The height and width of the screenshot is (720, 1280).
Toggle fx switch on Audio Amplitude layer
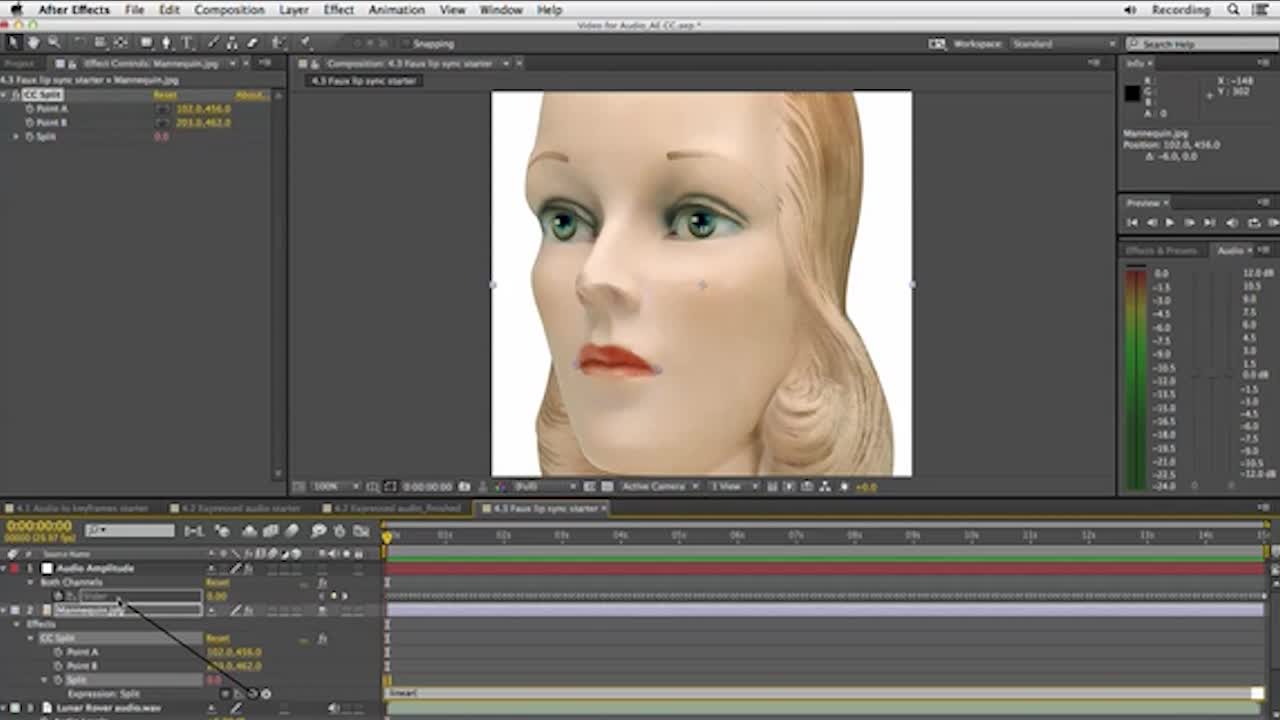(x=248, y=568)
